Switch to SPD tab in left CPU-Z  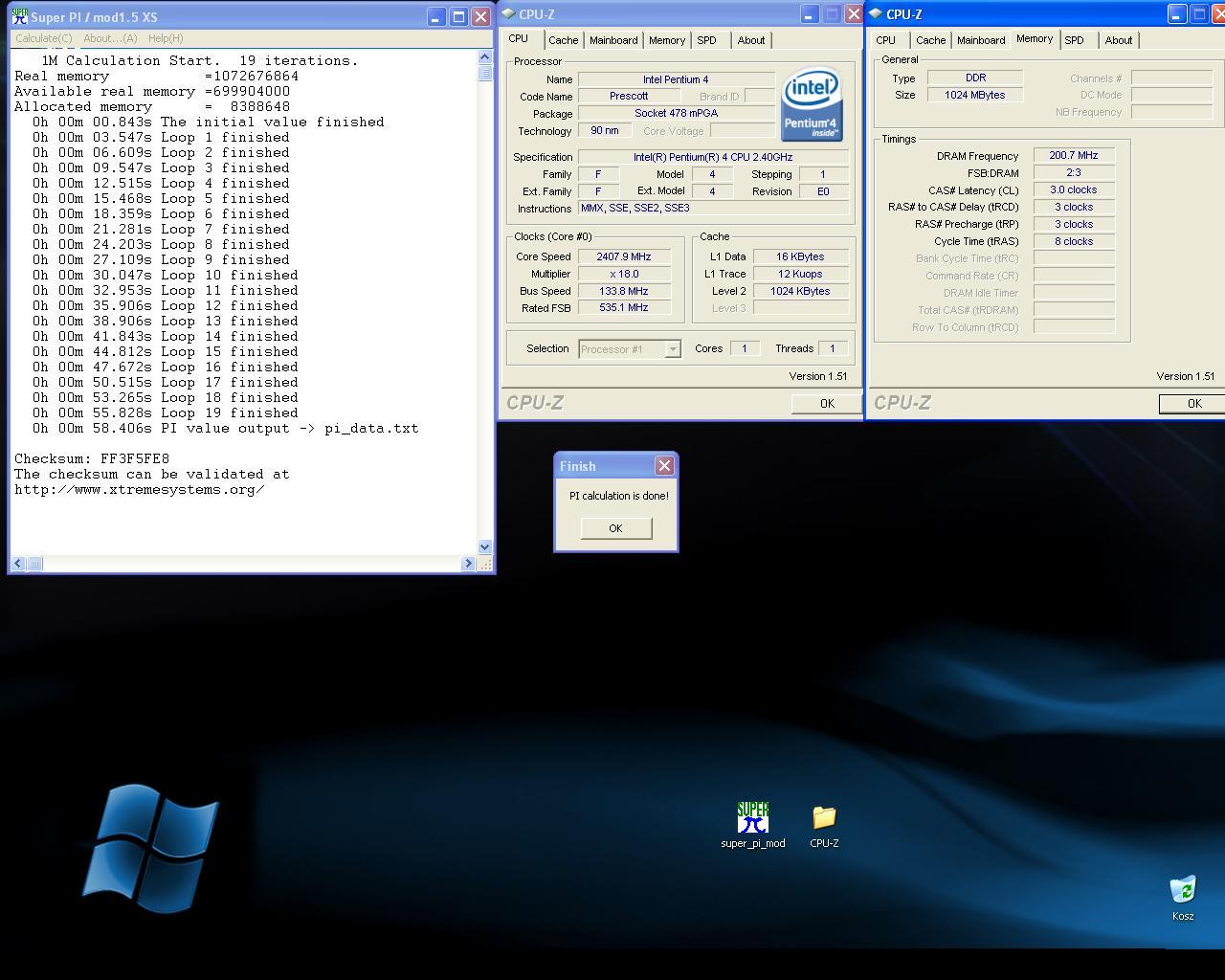pyautogui.click(x=706, y=40)
